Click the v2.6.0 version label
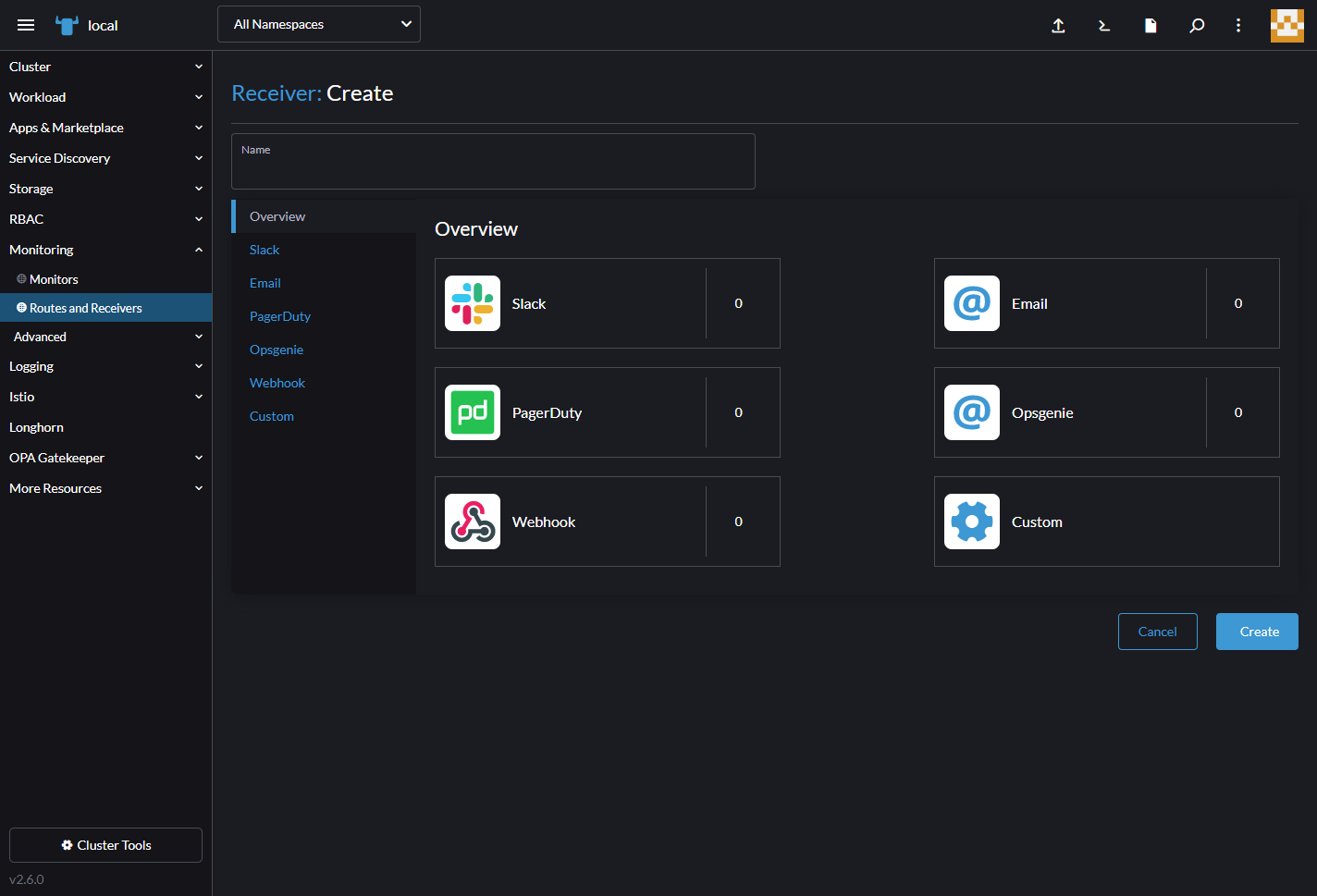Screen dimensions: 1317x896 [27, 879]
